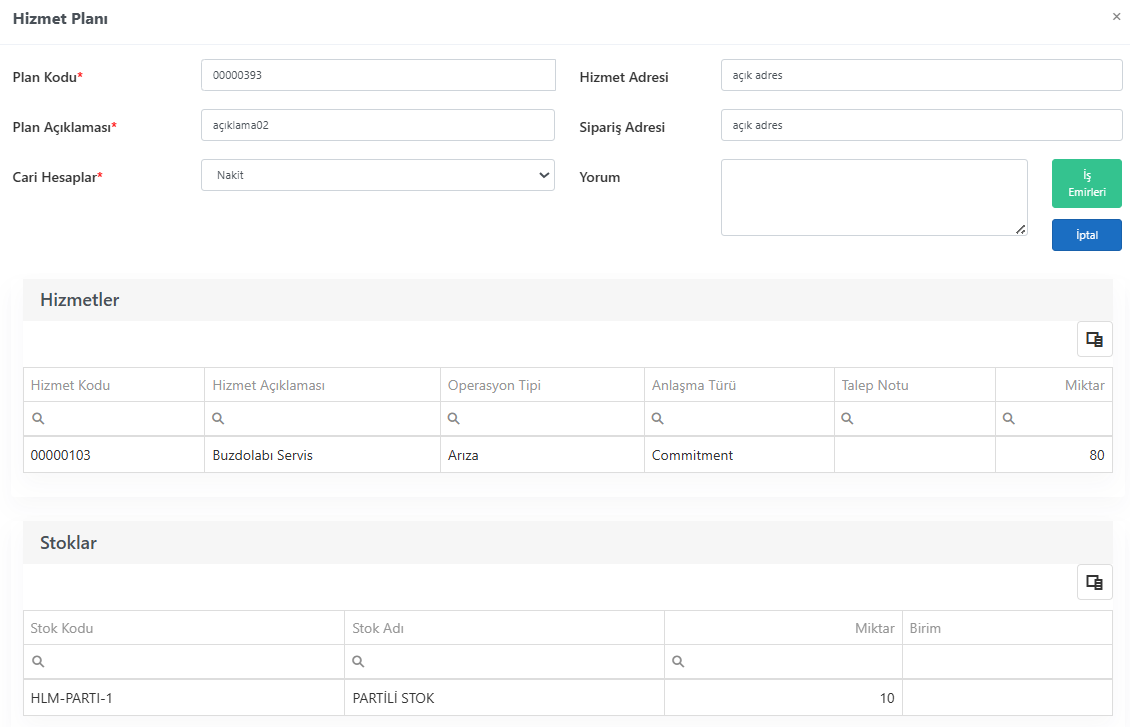Sort by Stok Adı column header
The height and width of the screenshot is (727, 1130).
pos(504,628)
